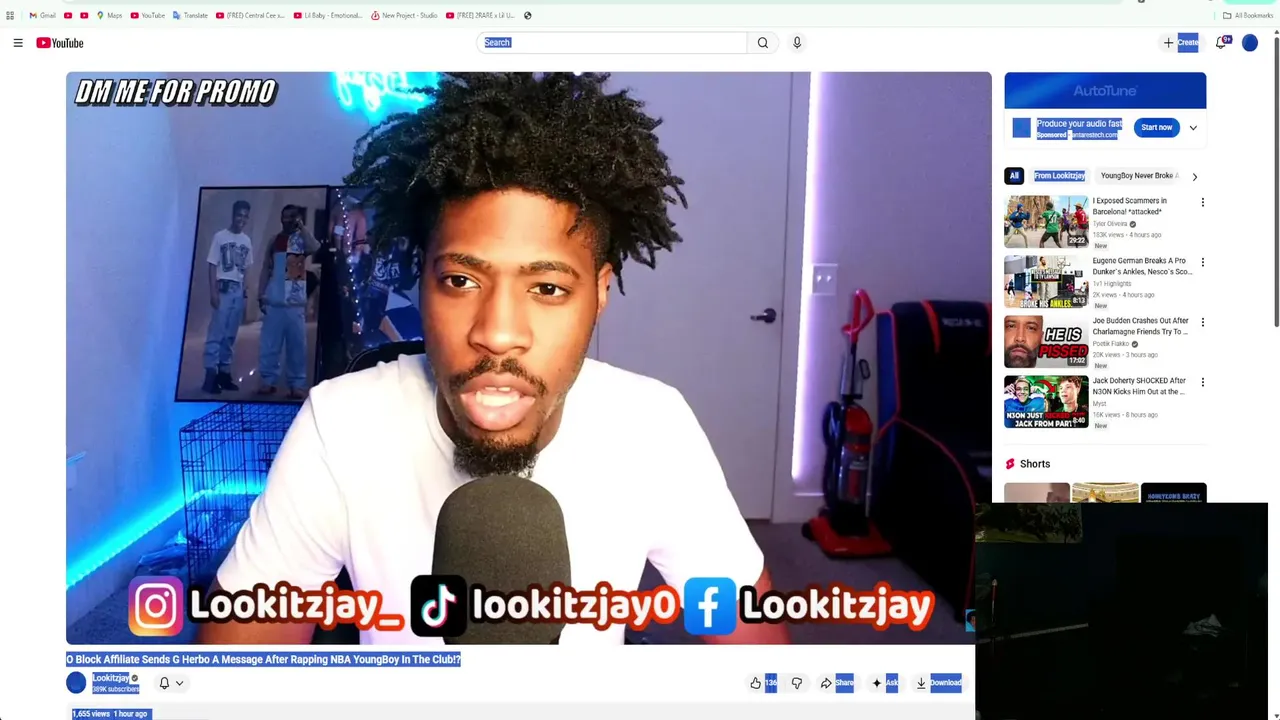Show more filter chips with arrow
1280x720 pixels.
(x=1194, y=176)
